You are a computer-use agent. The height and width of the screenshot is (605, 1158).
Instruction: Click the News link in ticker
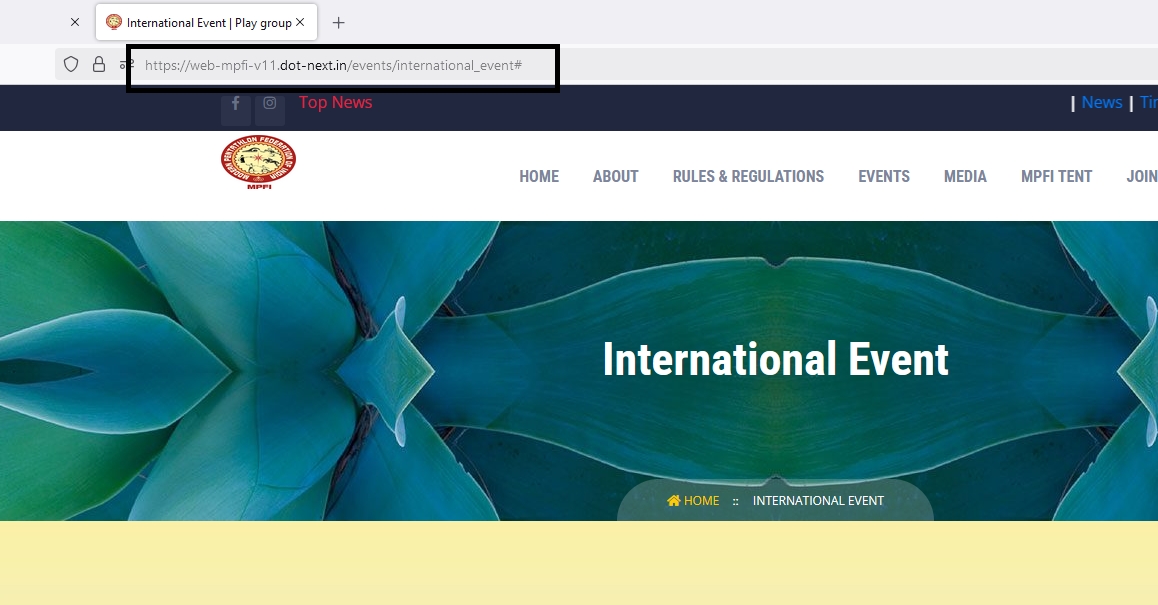(1101, 102)
